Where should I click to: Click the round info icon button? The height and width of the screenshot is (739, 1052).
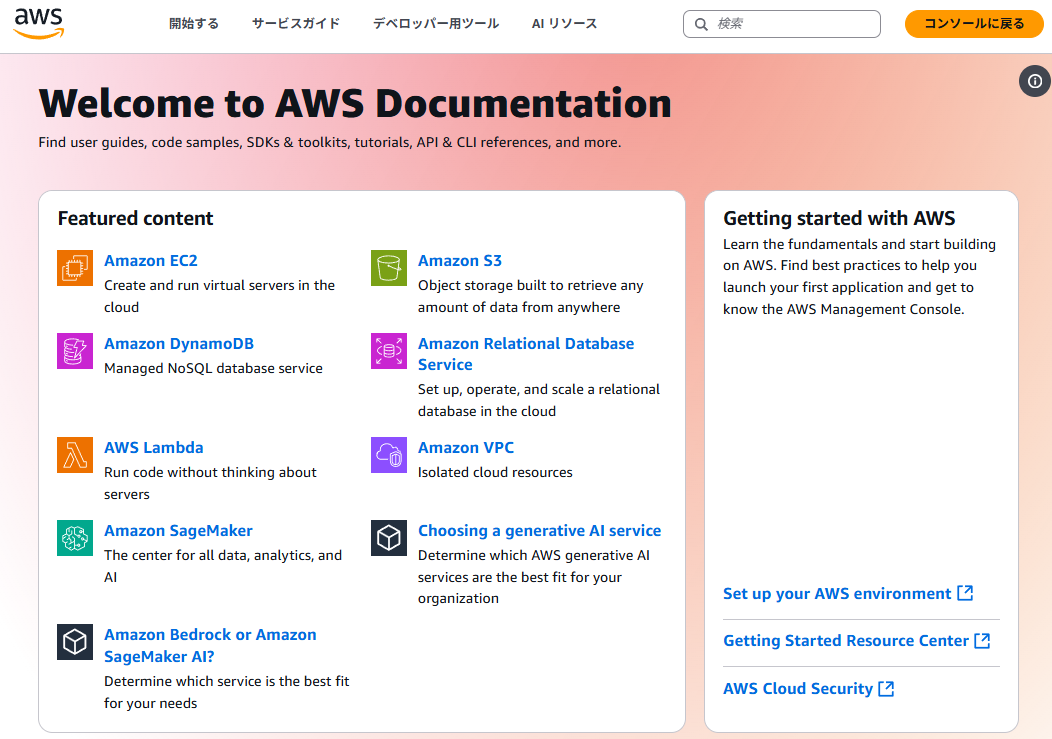tap(1035, 81)
